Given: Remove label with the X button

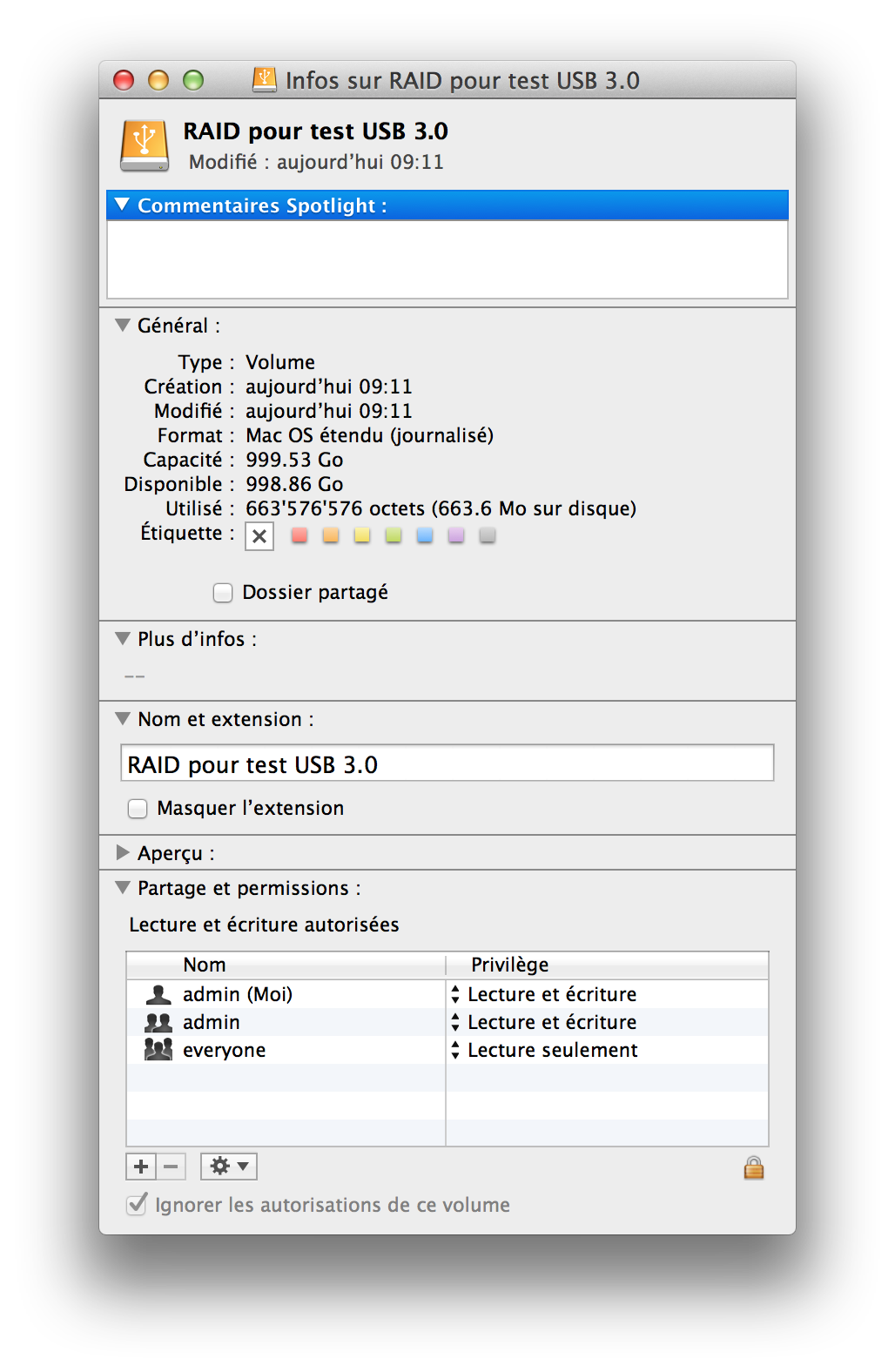Looking at the screenshot, I should coord(259,536).
